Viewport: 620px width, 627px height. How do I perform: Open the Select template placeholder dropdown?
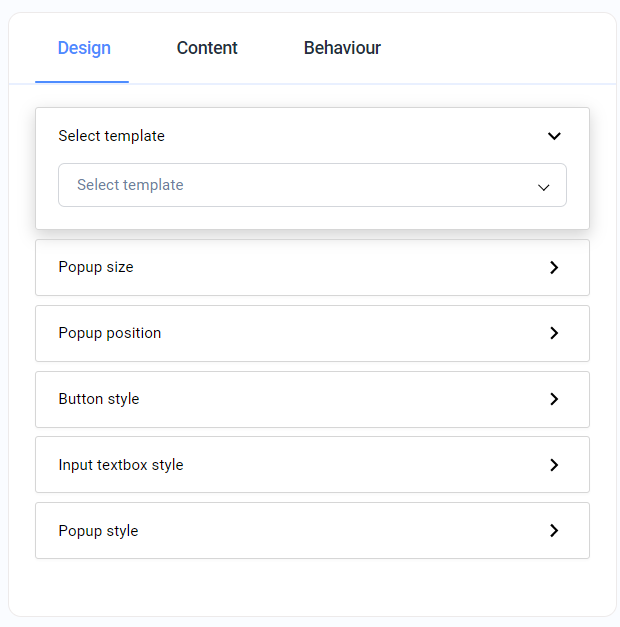pyautogui.click(x=130, y=185)
